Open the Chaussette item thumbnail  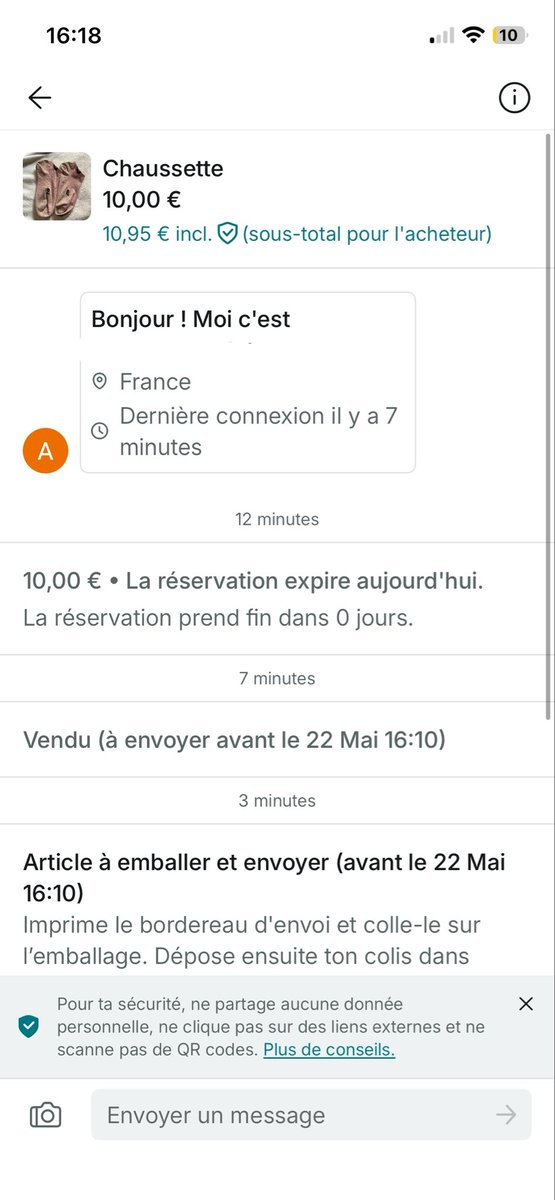point(57,186)
